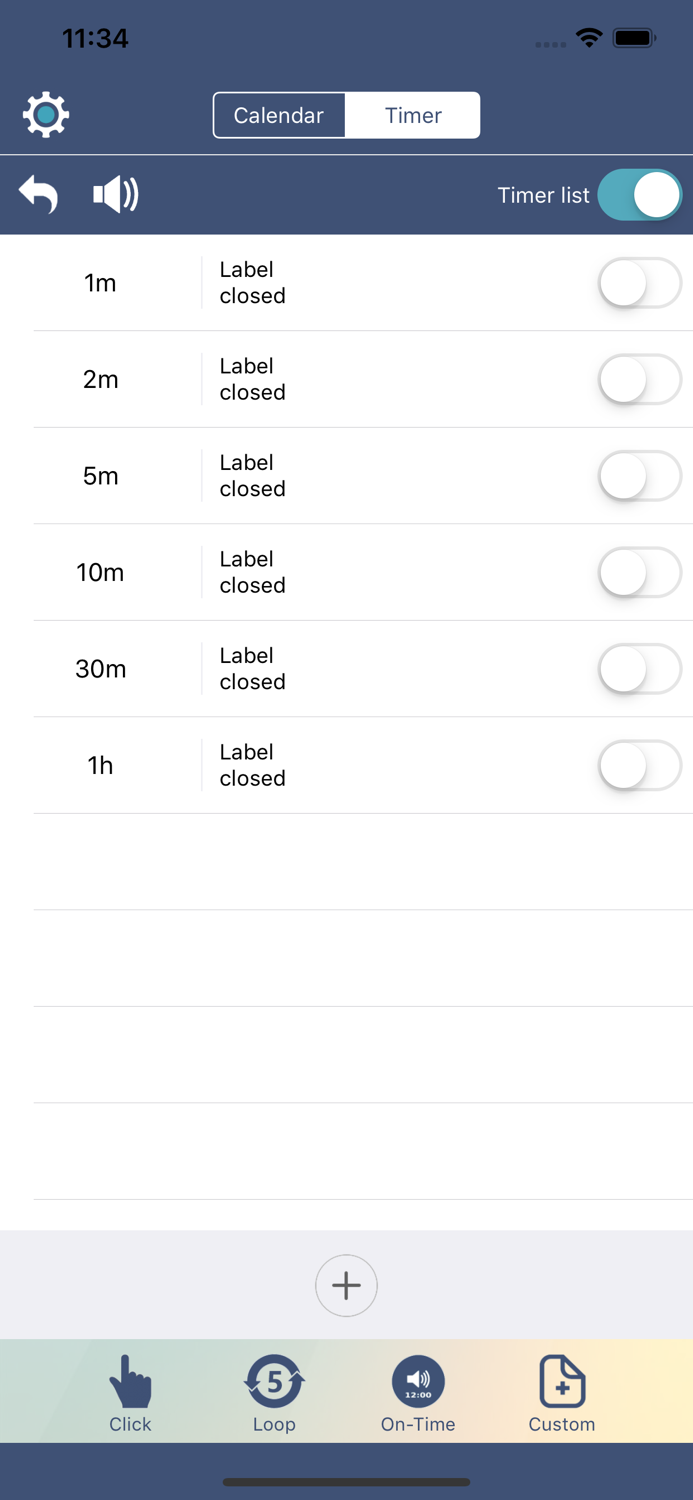Tap the 10m timer label
This screenshot has width=693, height=1500.
[x=101, y=572]
